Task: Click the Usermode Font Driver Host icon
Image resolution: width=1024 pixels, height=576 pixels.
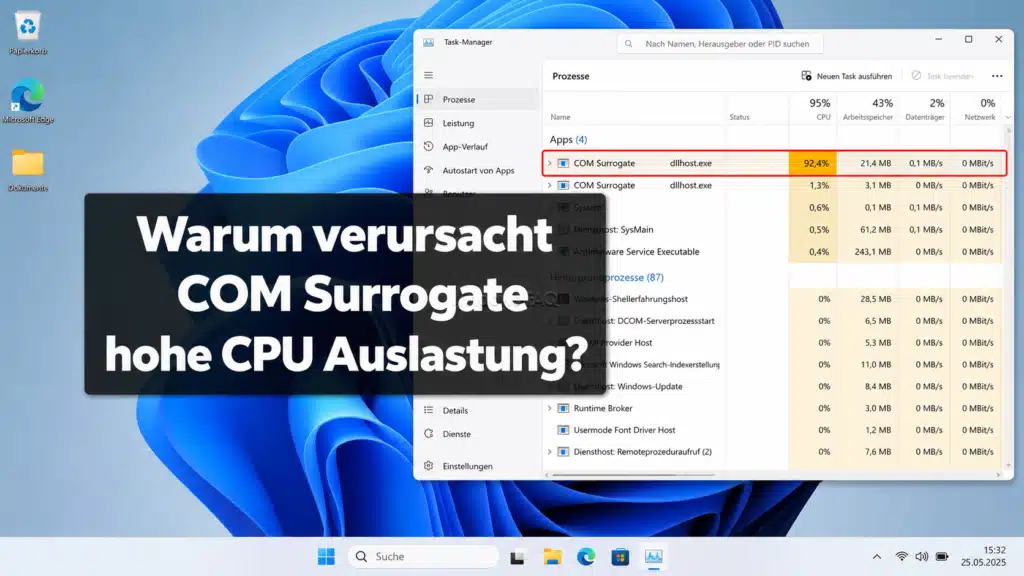Action: tap(563, 430)
